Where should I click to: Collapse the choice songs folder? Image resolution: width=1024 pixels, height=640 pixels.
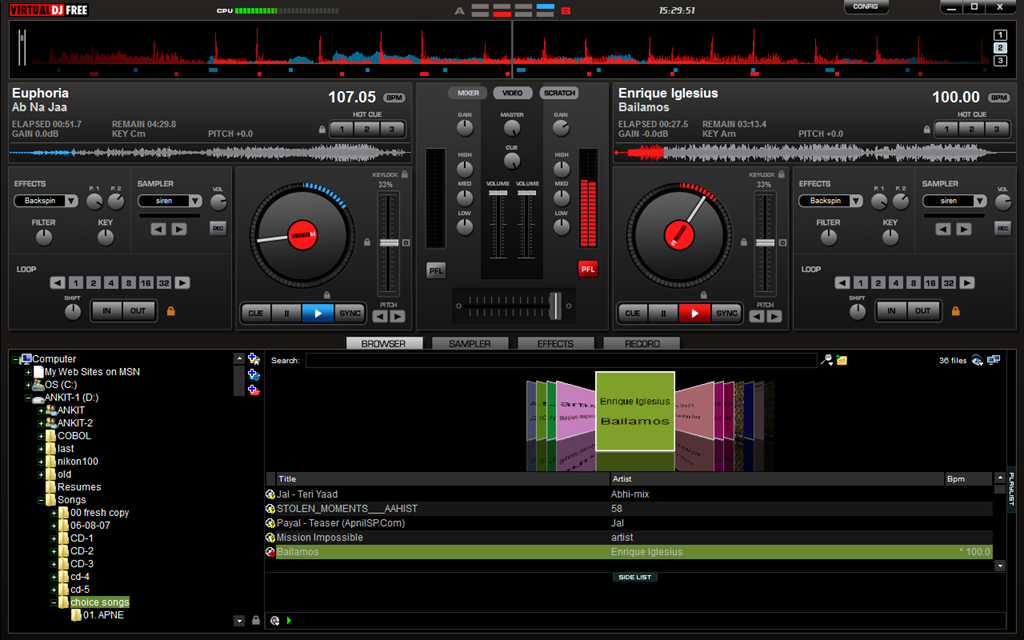point(54,603)
